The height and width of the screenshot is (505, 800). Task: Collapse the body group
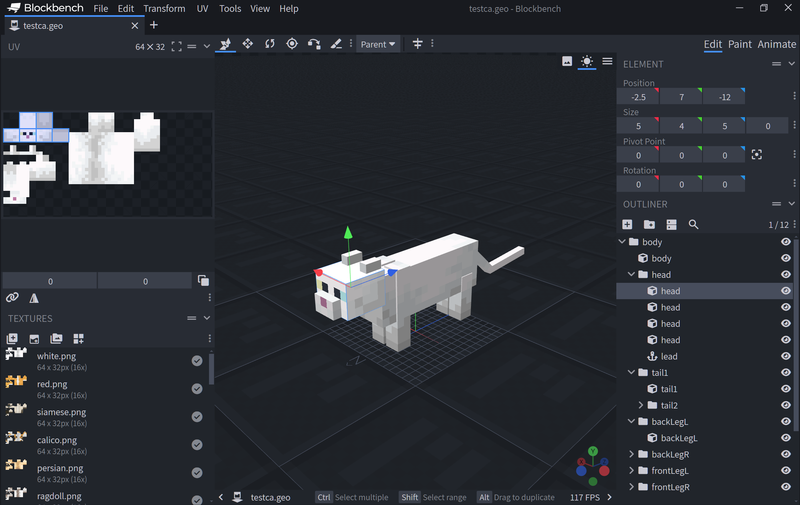pos(622,241)
